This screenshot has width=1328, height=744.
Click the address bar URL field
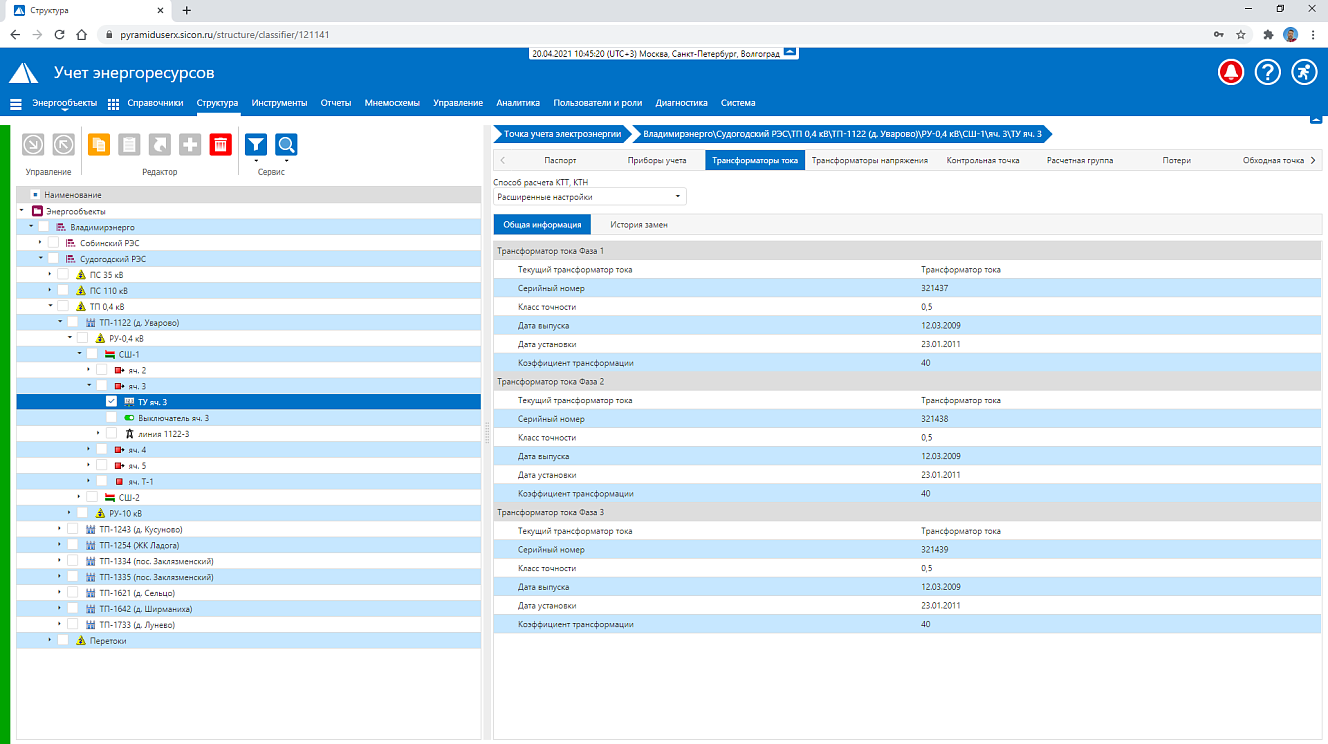point(660,34)
